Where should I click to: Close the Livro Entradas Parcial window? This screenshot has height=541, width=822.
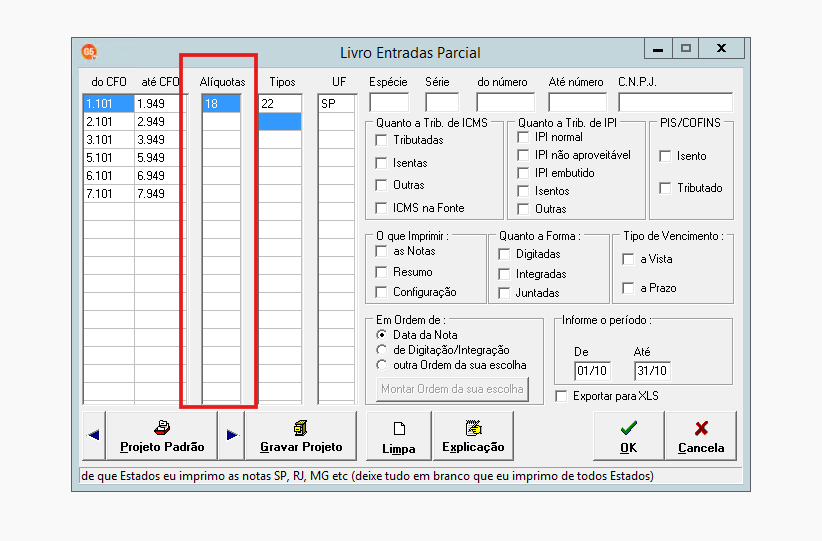click(x=721, y=48)
